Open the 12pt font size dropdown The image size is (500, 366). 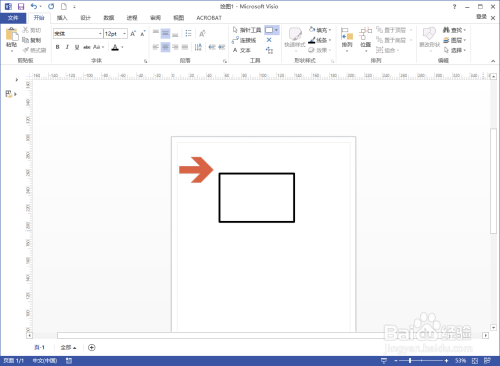124,34
